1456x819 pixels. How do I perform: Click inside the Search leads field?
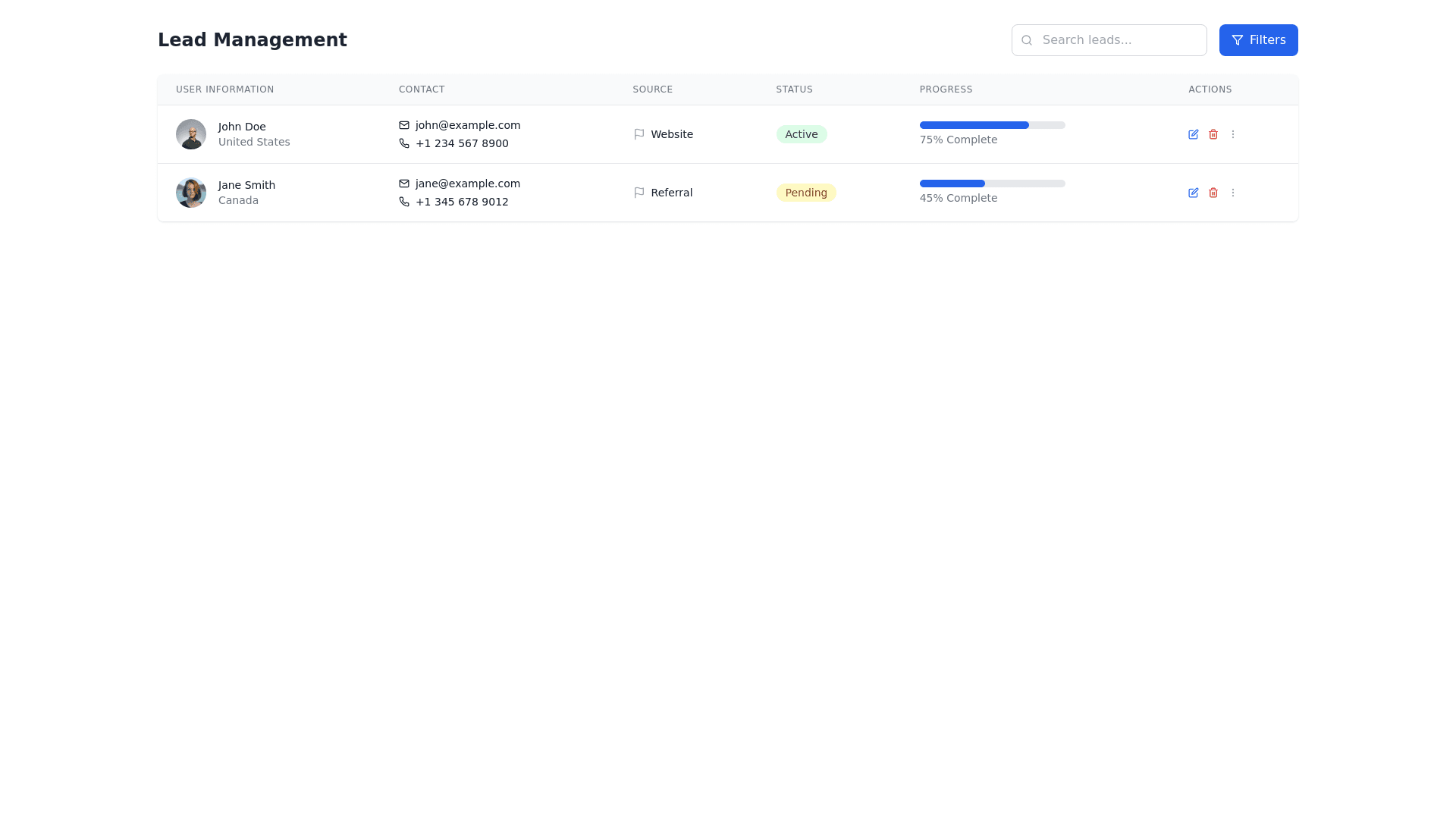(x=1109, y=39)
